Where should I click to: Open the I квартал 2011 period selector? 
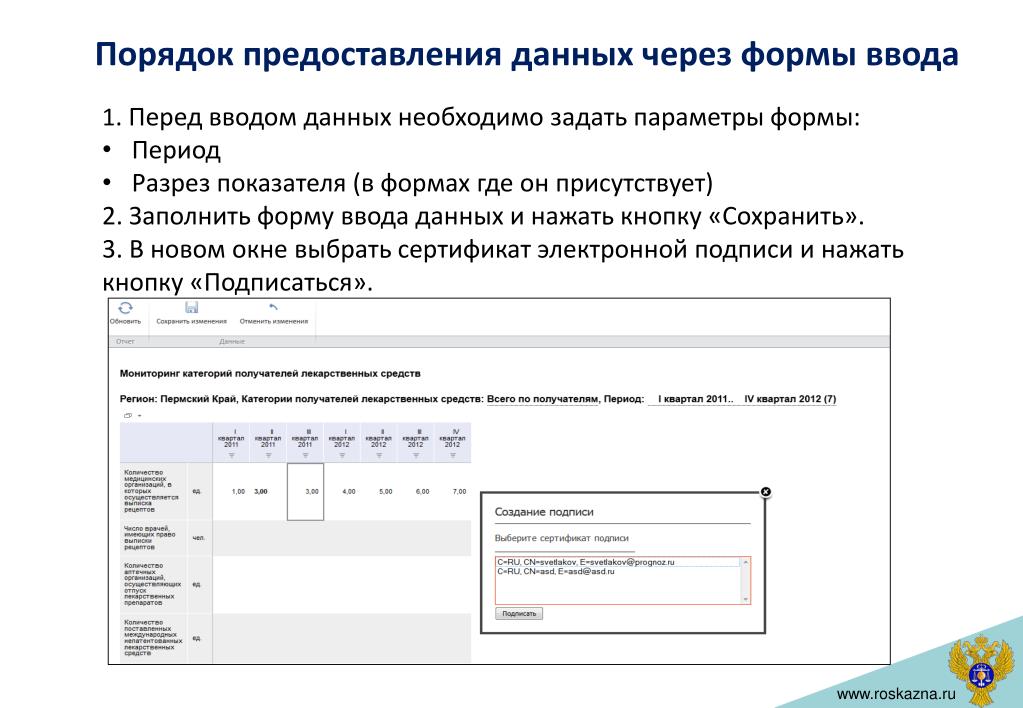coord(695,399)
